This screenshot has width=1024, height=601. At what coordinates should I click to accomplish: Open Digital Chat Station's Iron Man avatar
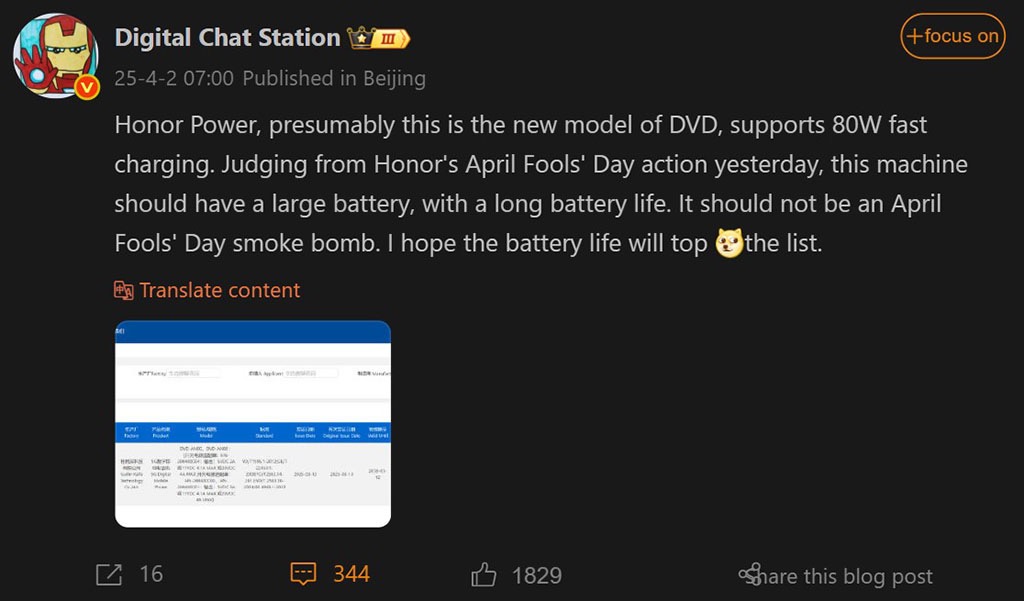pyautogui.click(x=56, y=56)
